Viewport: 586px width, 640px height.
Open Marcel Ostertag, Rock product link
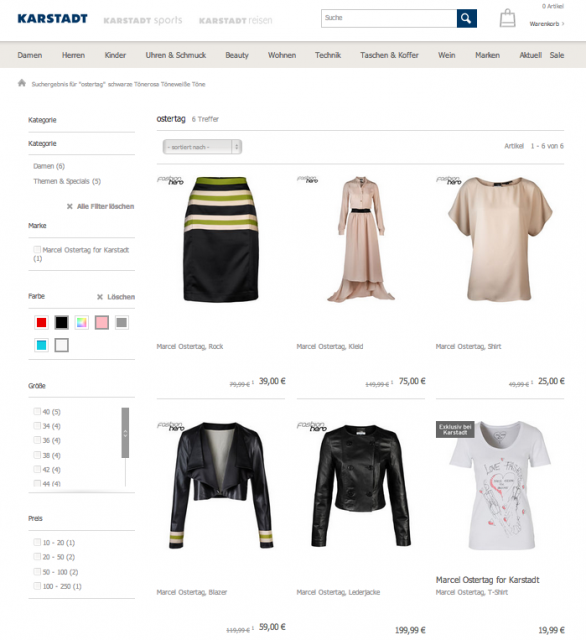pyautogui.click(x=190, y=347)
